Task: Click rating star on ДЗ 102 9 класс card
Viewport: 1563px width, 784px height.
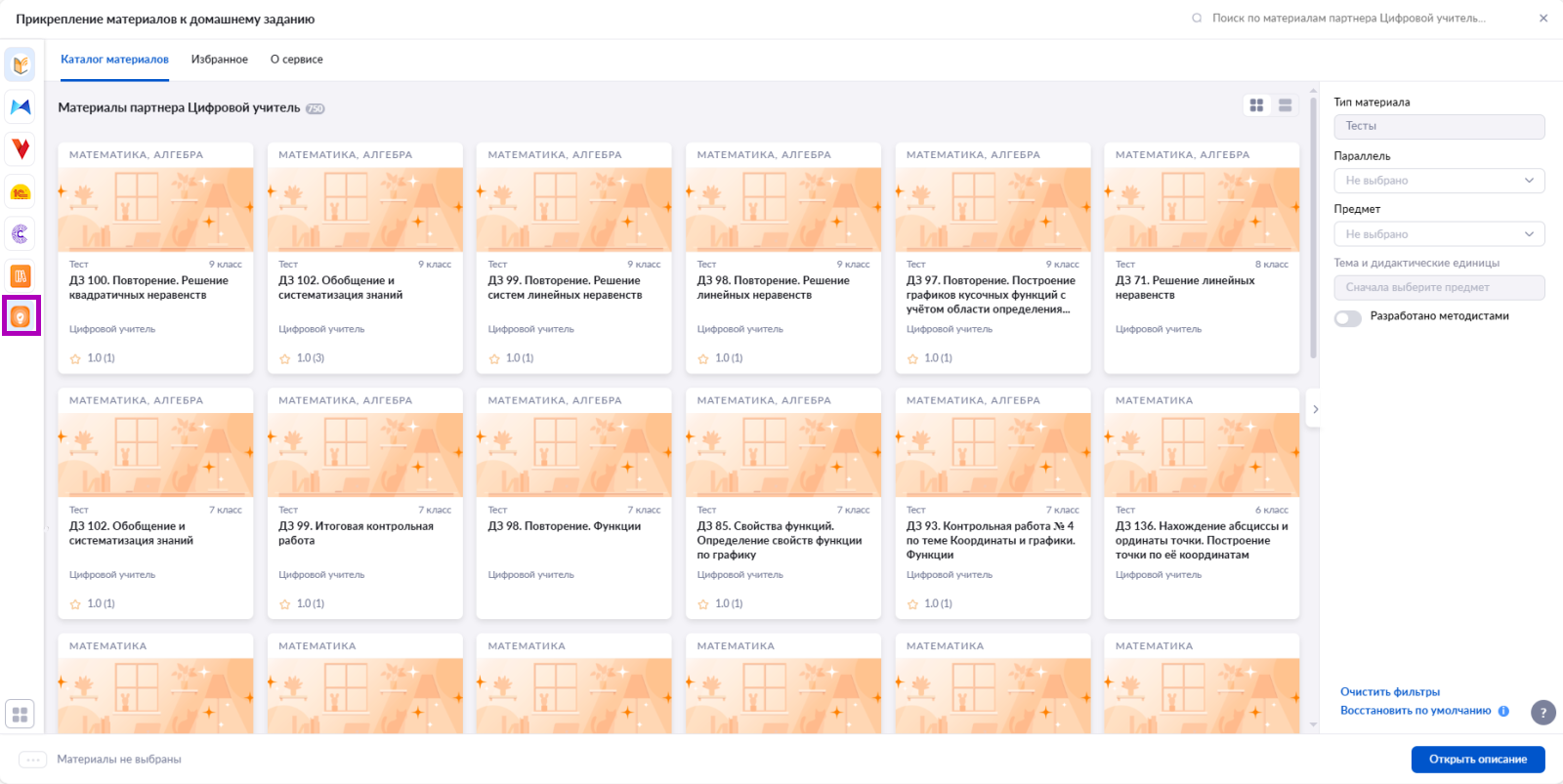Action: point(285,359)
